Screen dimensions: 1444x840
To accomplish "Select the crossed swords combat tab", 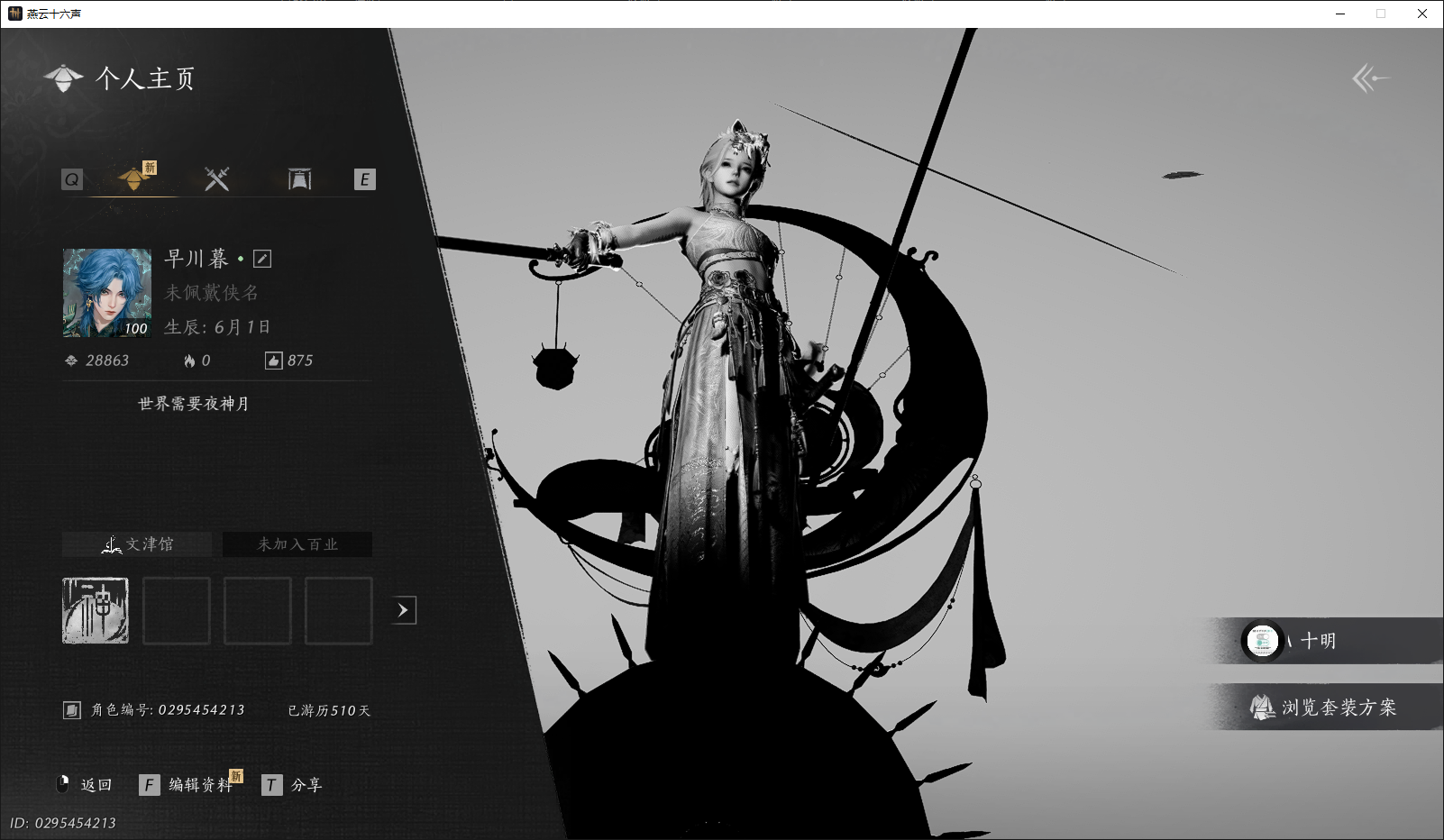I will click(216, 178).
